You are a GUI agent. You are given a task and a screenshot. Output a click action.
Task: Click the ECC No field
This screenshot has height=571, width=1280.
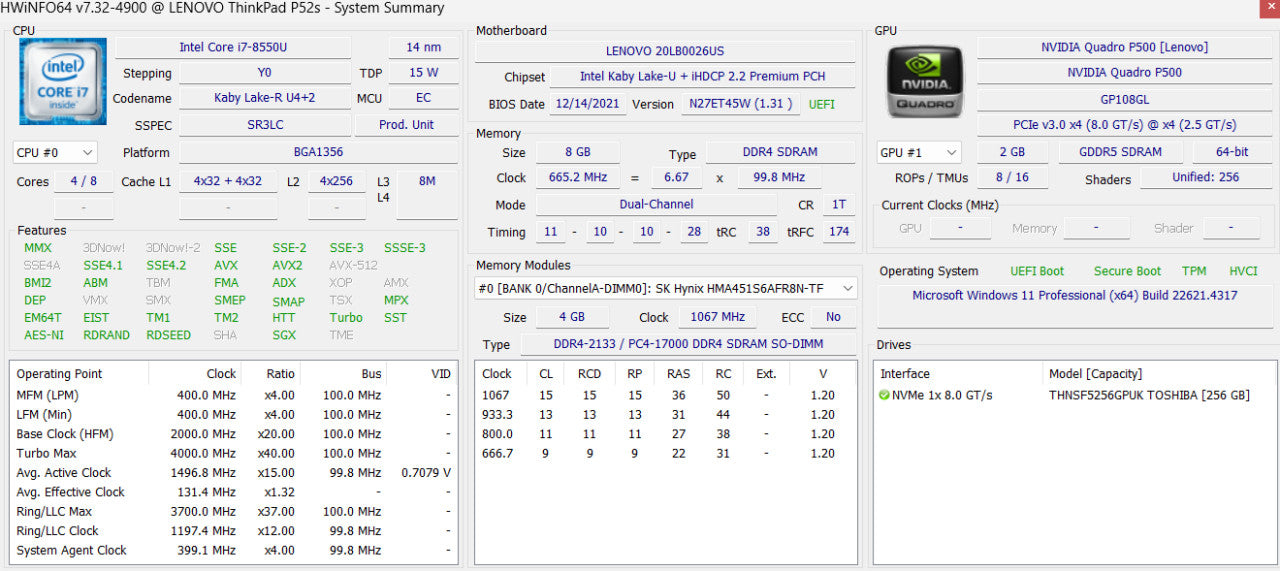click(x=833, y=317)
